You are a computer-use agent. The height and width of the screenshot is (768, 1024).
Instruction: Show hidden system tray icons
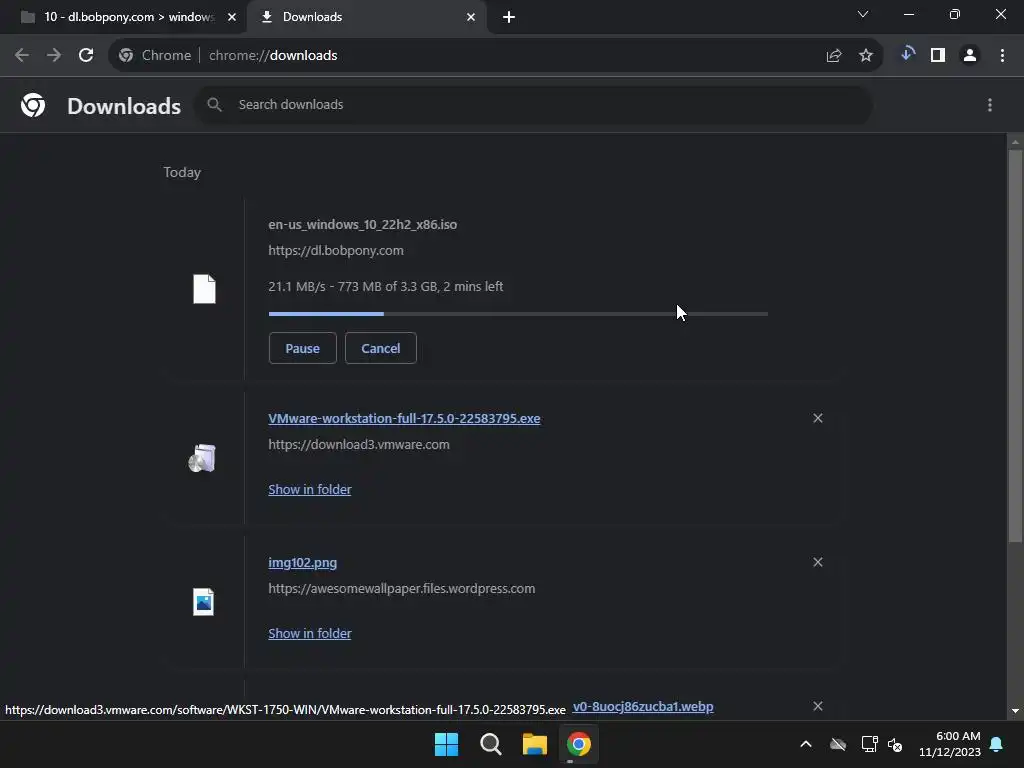[806, 744]
